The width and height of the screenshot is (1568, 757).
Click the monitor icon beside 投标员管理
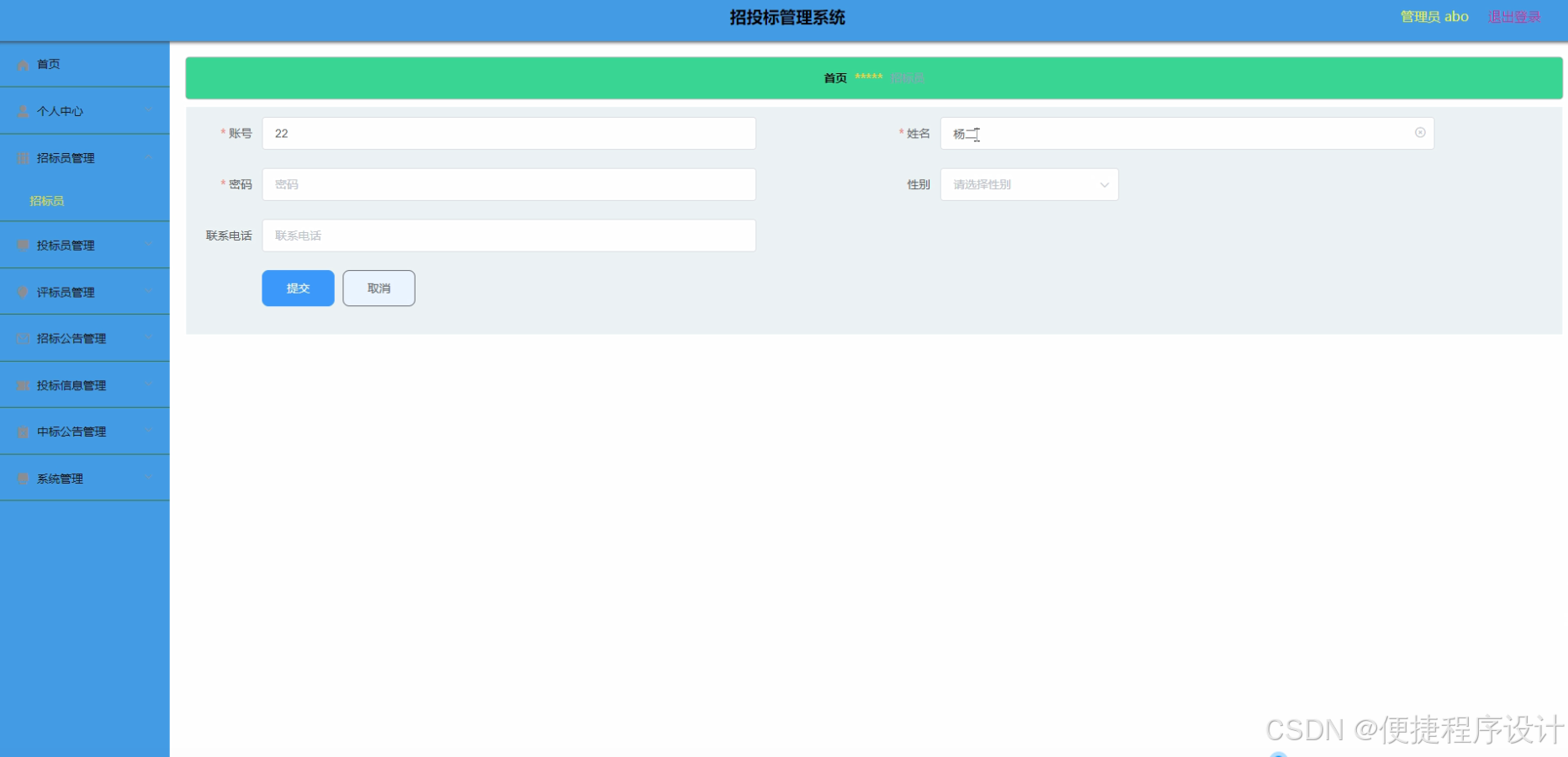[x=24, y=246]
